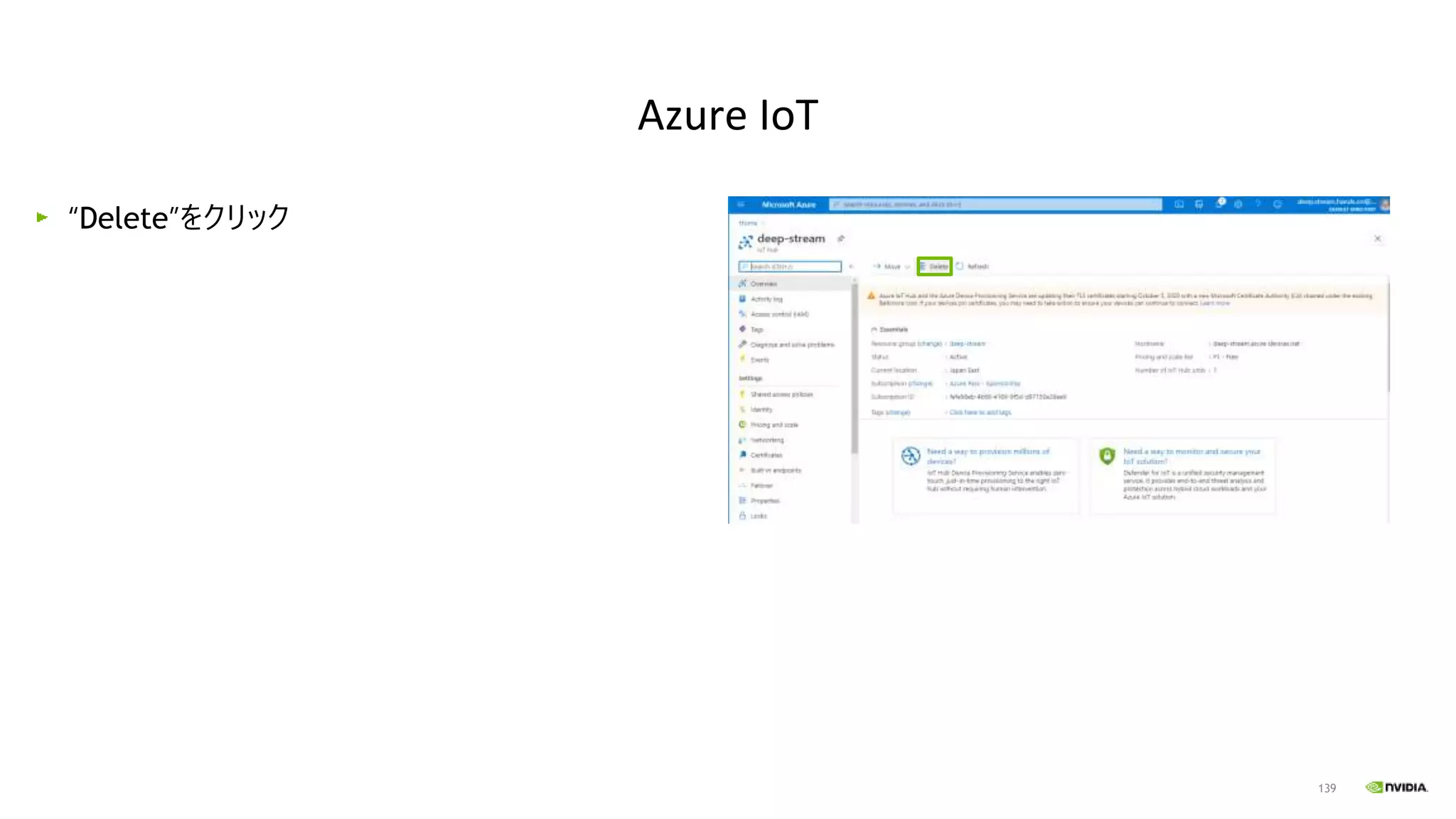Open the Azure portal hamburger menu
This screenshot has width=1456, height=819.
(740, 205)
